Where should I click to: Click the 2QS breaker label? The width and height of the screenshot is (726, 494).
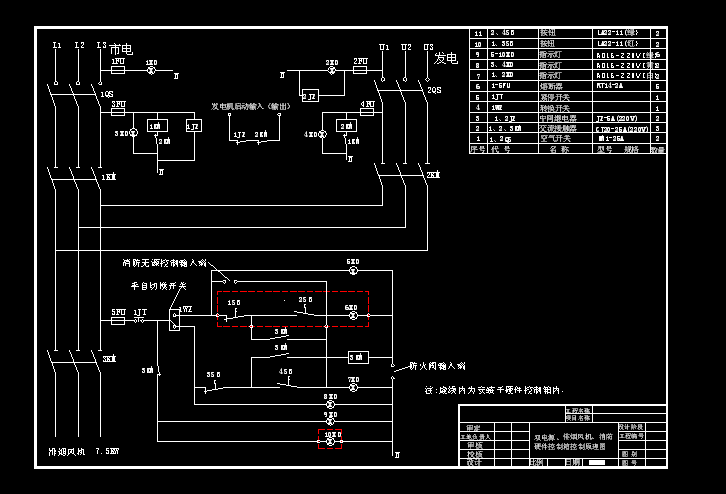tap(434, 90)
